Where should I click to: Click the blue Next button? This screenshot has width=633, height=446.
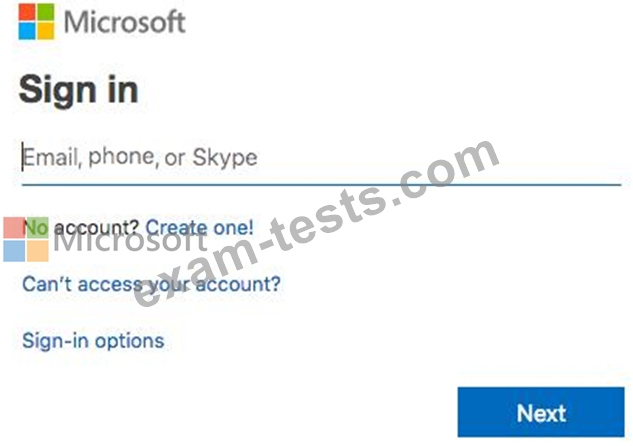click(541, 412)
